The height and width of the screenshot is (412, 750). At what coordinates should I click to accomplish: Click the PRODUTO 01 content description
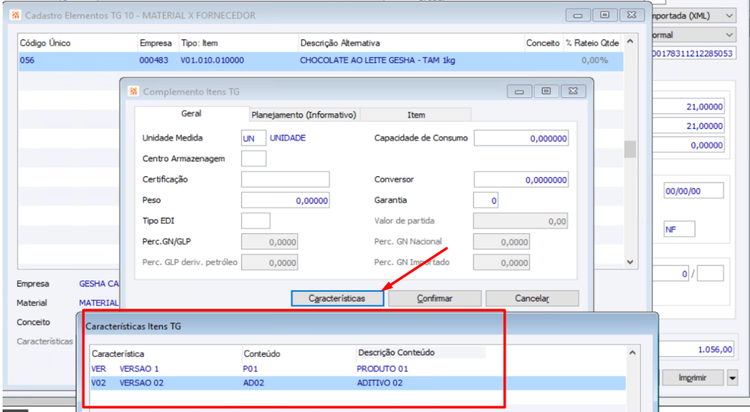pos(383,369)
